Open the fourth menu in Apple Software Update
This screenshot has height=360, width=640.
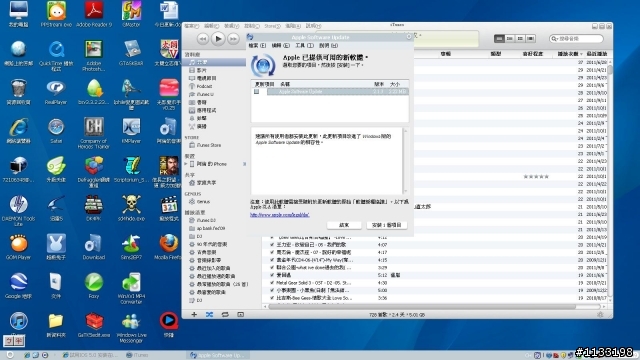click(328, 46)
